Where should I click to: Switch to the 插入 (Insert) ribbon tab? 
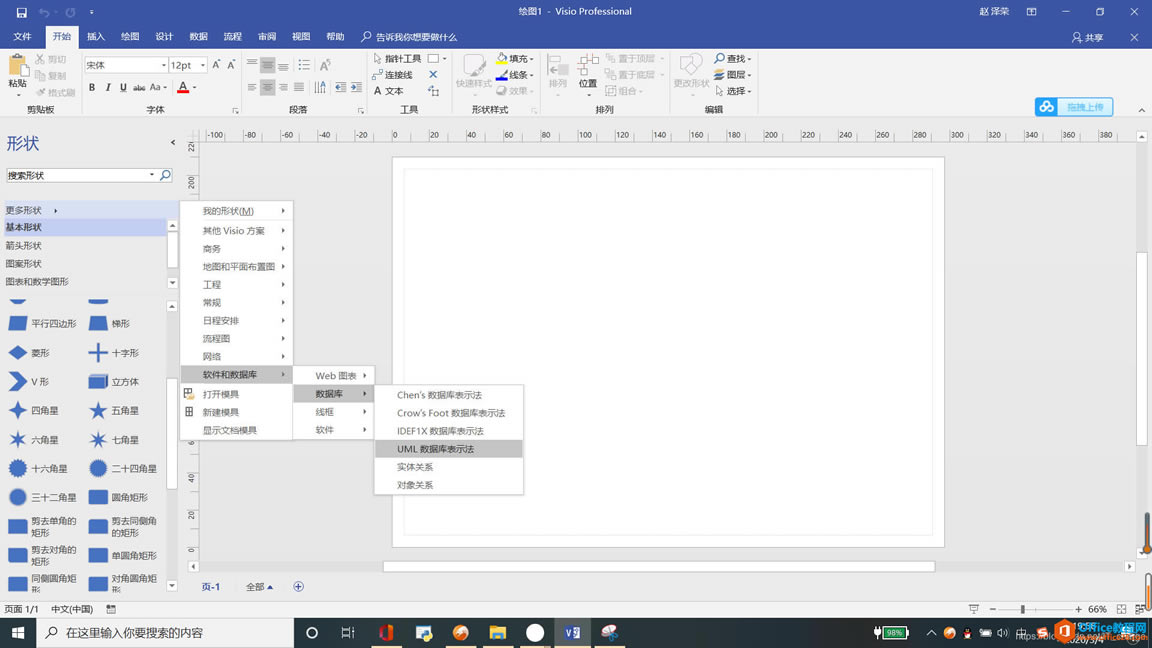pyautogui.click(x=95, y=36)
